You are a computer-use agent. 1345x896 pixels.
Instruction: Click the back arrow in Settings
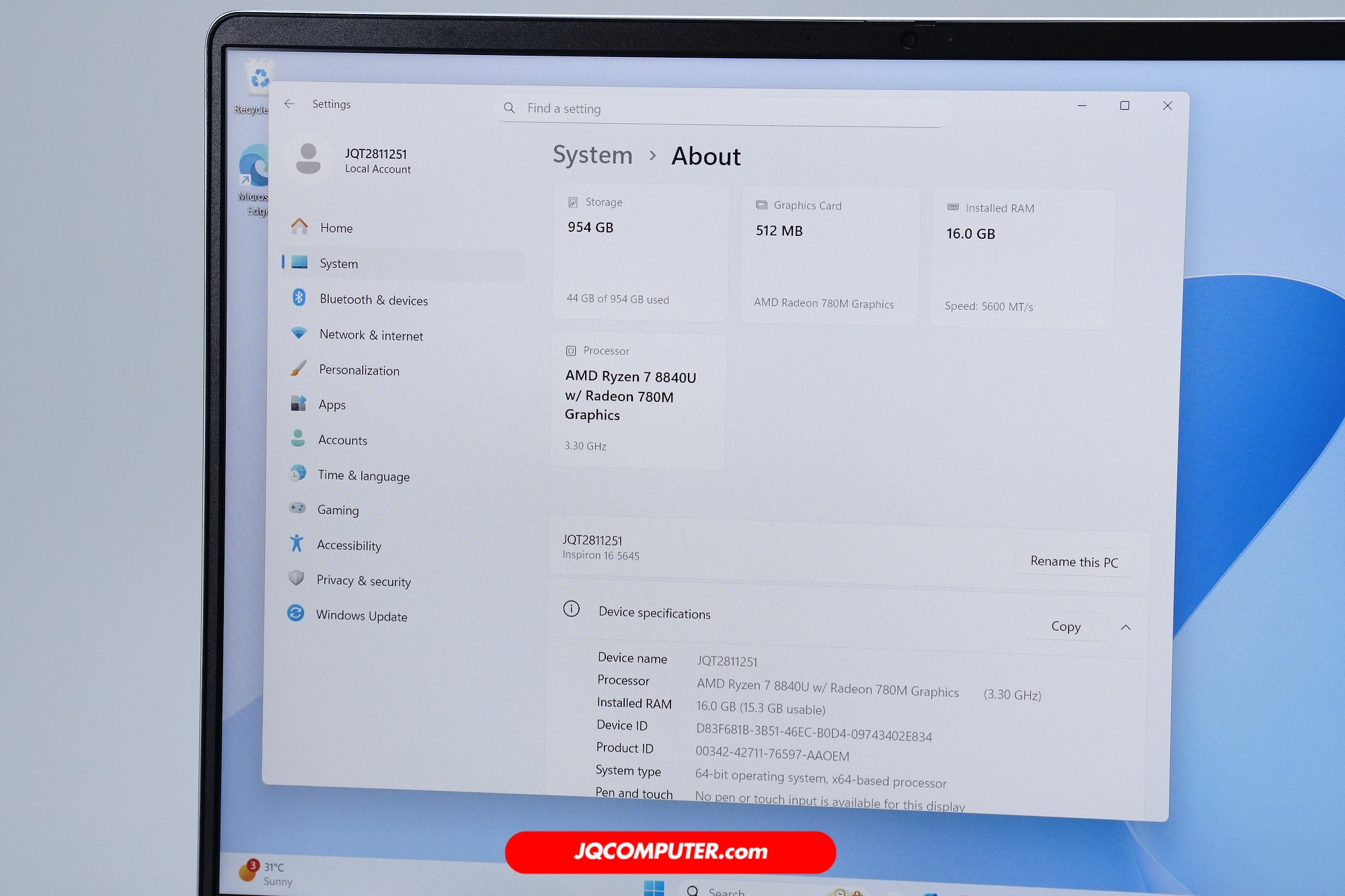click(x=289, y=104)
